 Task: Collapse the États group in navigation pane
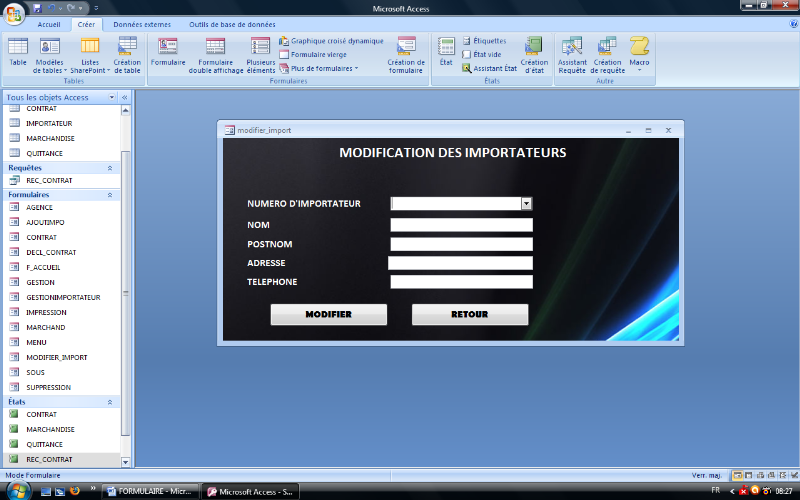pos(109,401)
